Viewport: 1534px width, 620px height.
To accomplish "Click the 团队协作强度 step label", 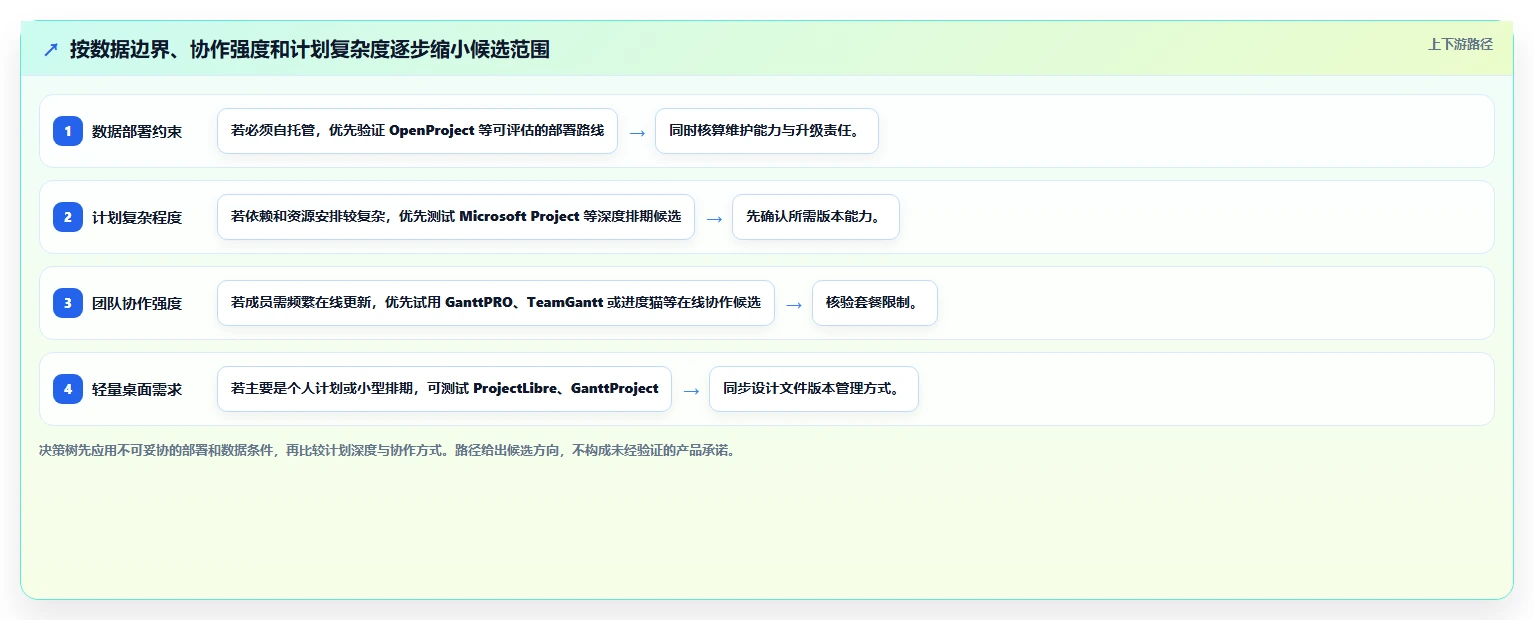I will (x=137, y=303).
